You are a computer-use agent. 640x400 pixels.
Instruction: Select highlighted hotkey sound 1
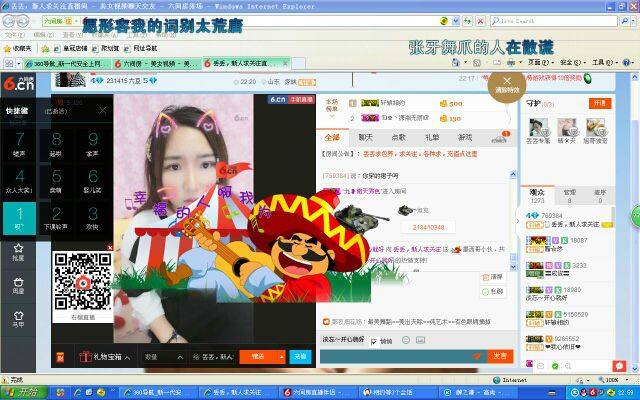[x=19, y=218]
